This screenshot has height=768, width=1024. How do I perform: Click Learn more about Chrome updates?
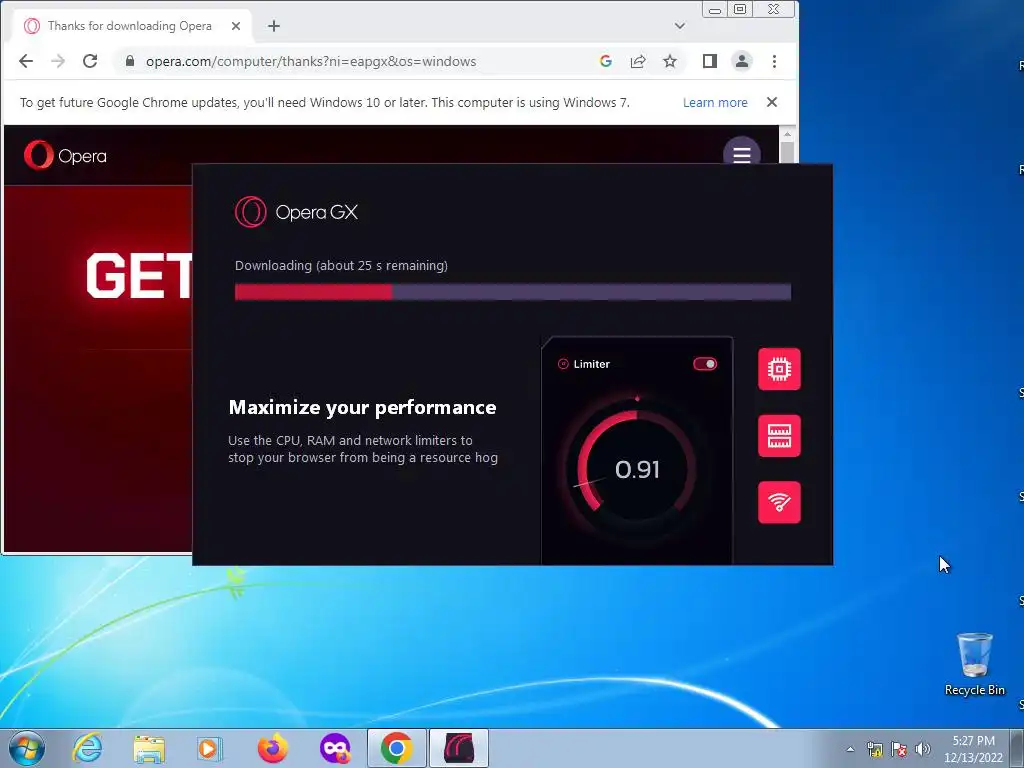click(715, 103)
